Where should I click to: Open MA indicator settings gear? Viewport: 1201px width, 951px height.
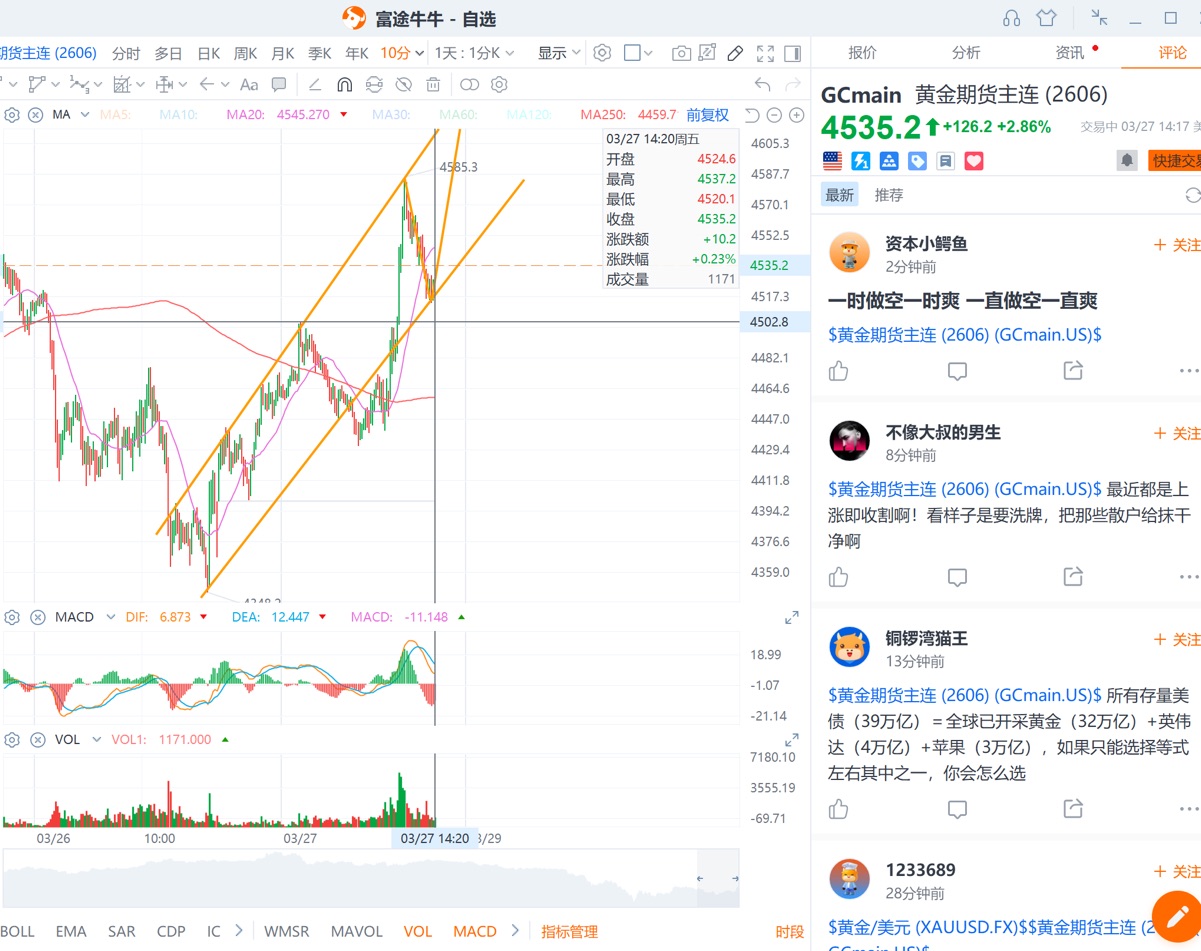(x=12, y=115)
